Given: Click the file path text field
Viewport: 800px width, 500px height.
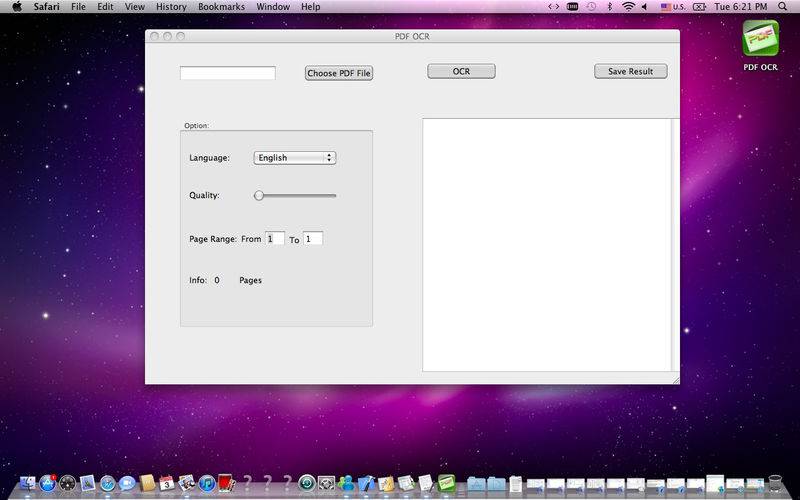Looking at the screenshot, I should [x=227, y=73].
